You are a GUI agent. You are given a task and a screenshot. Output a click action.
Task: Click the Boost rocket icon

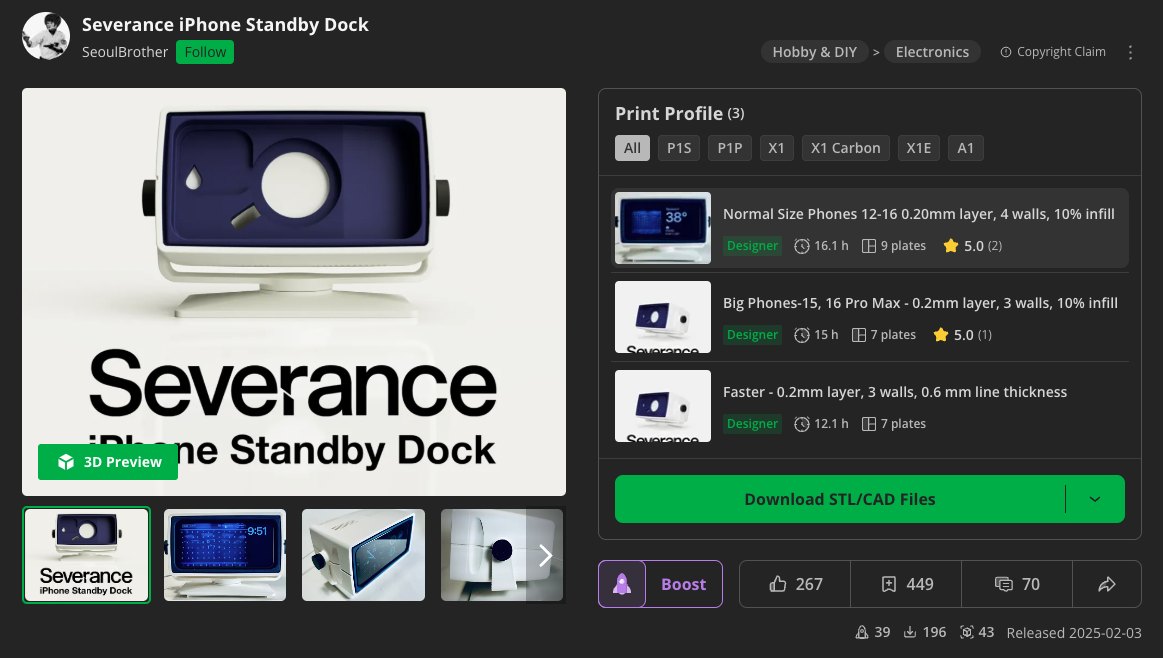(622, 584)
